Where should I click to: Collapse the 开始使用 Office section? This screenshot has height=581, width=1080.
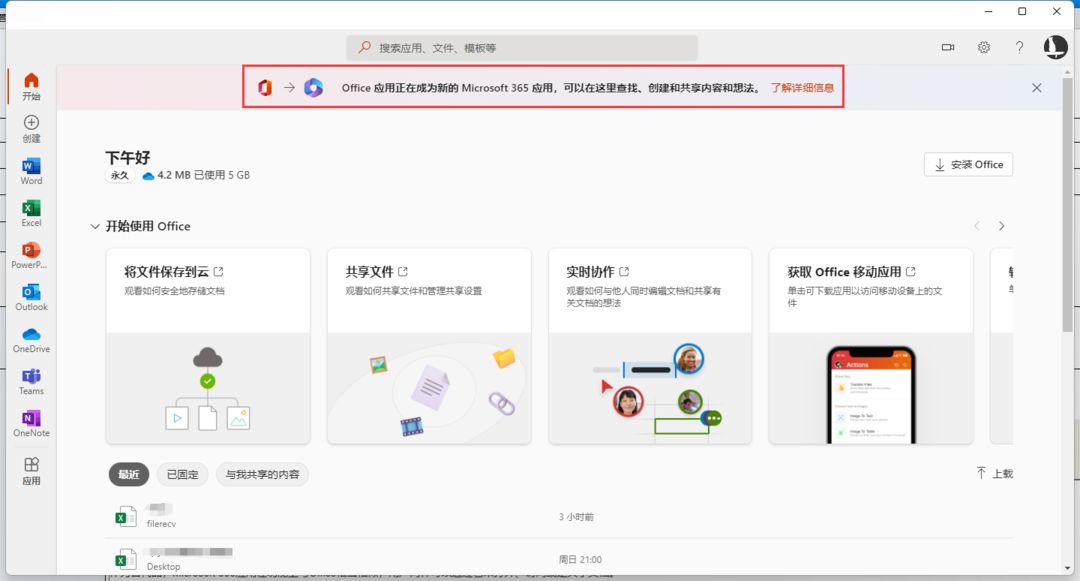point(95,226)
